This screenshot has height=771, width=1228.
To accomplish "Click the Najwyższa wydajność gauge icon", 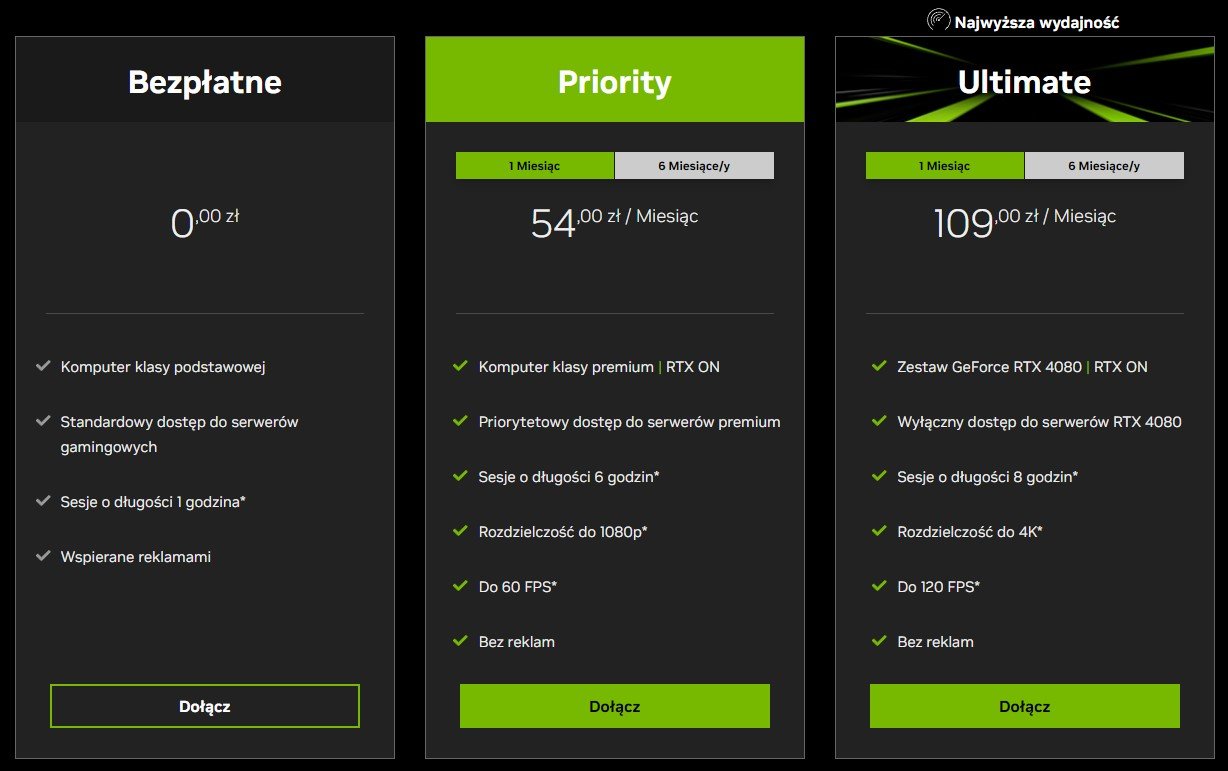I will coord(938,20).
